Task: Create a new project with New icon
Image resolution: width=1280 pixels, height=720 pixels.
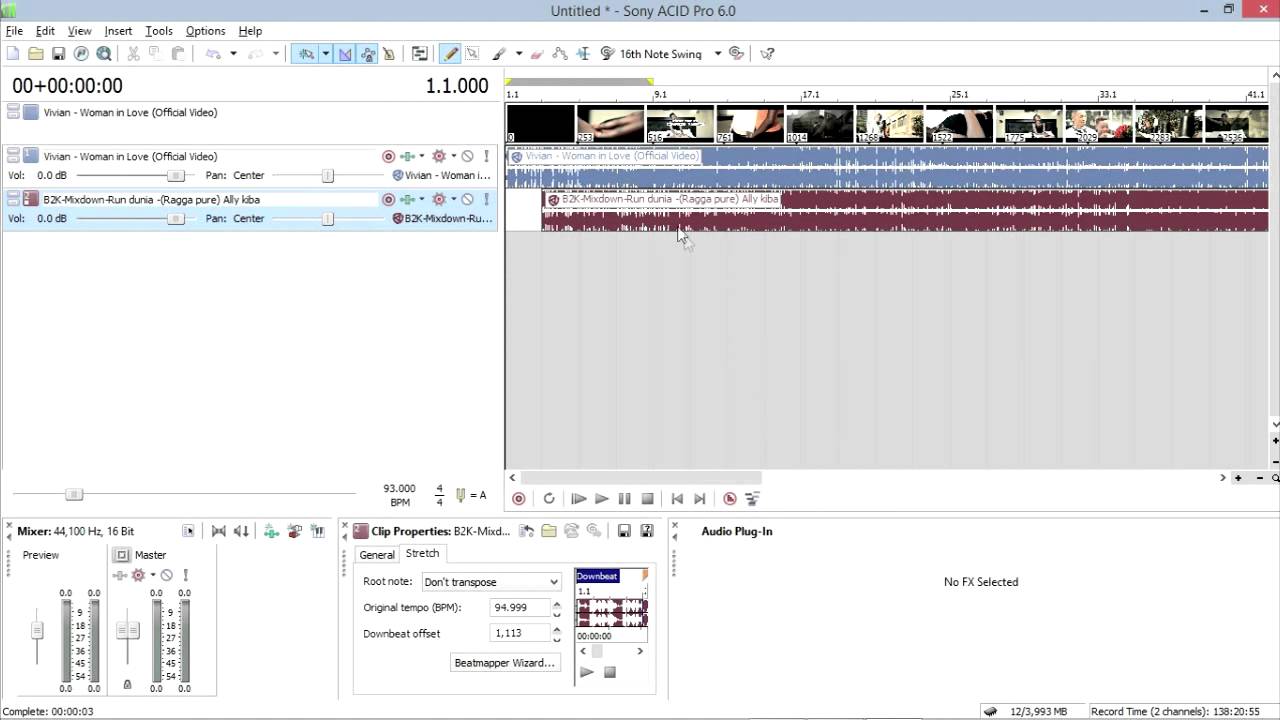Action: click(13, 54)
